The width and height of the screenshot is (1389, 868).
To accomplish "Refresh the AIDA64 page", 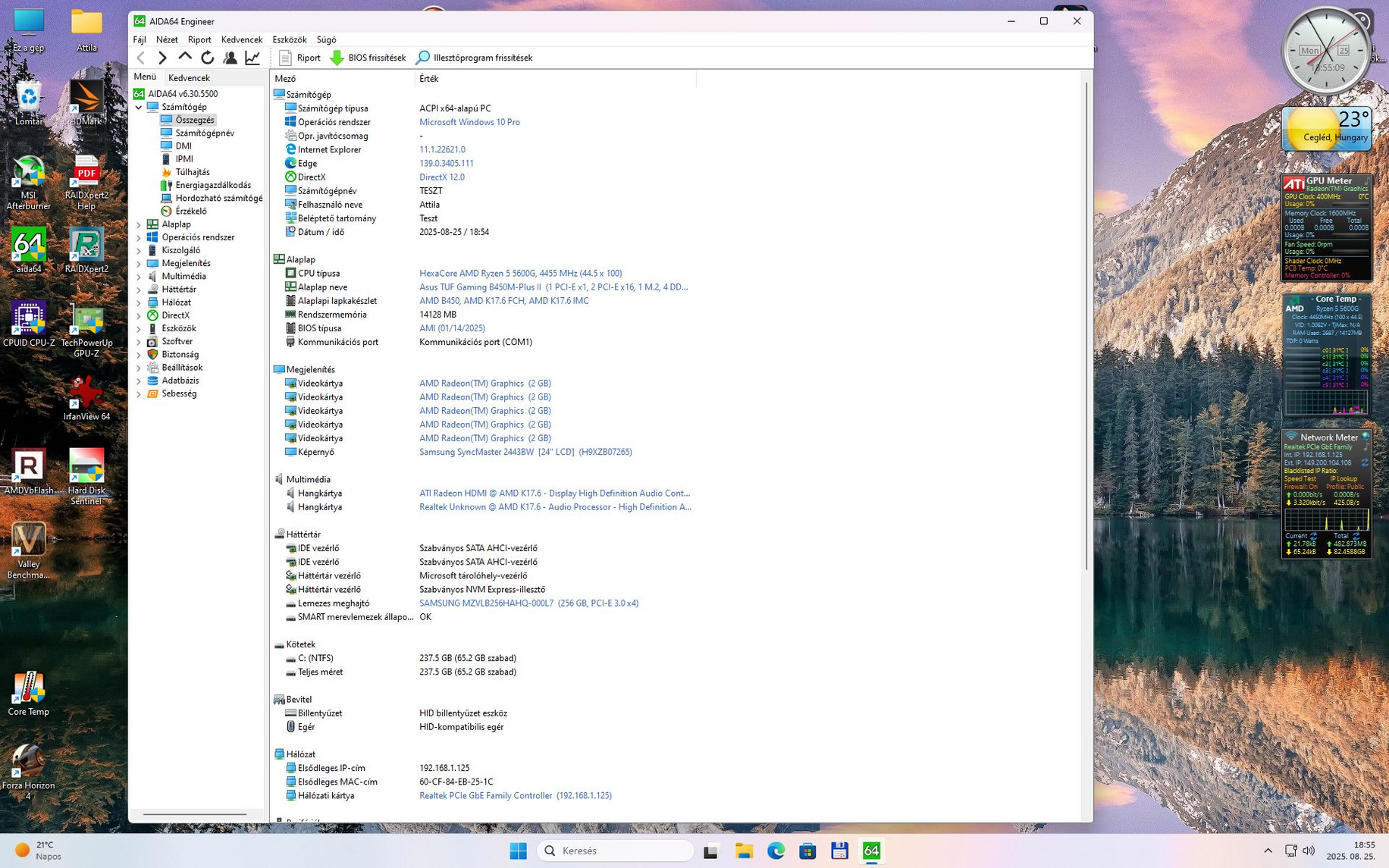I will (x=207, y=58).
